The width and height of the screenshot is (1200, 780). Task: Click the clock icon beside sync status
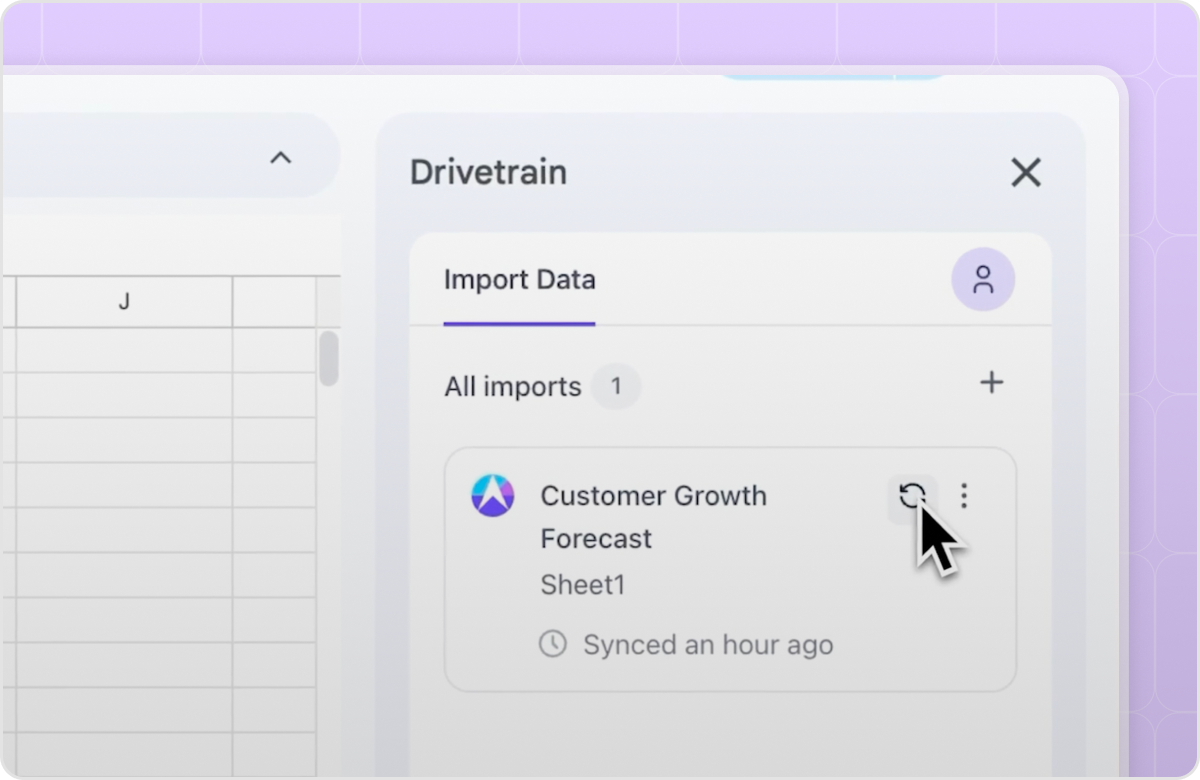553,643
